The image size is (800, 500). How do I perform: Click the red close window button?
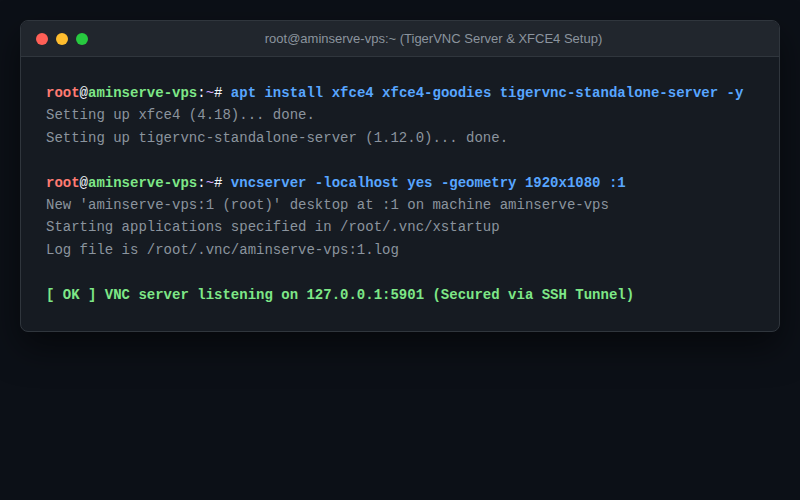tap(42, 39)
